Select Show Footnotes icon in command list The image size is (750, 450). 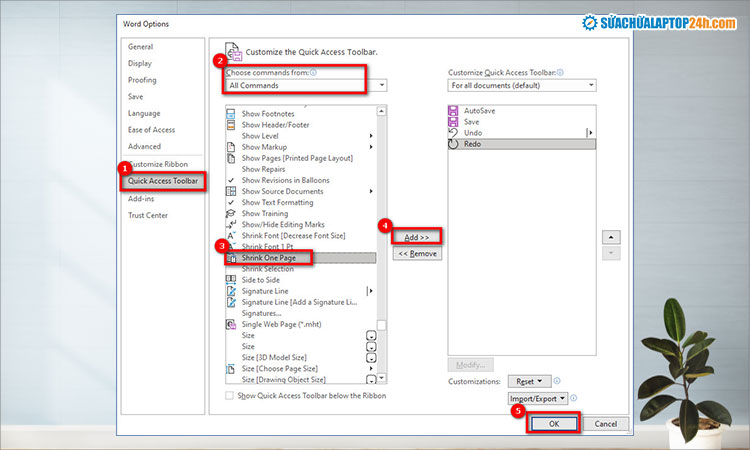coord(231,114)
